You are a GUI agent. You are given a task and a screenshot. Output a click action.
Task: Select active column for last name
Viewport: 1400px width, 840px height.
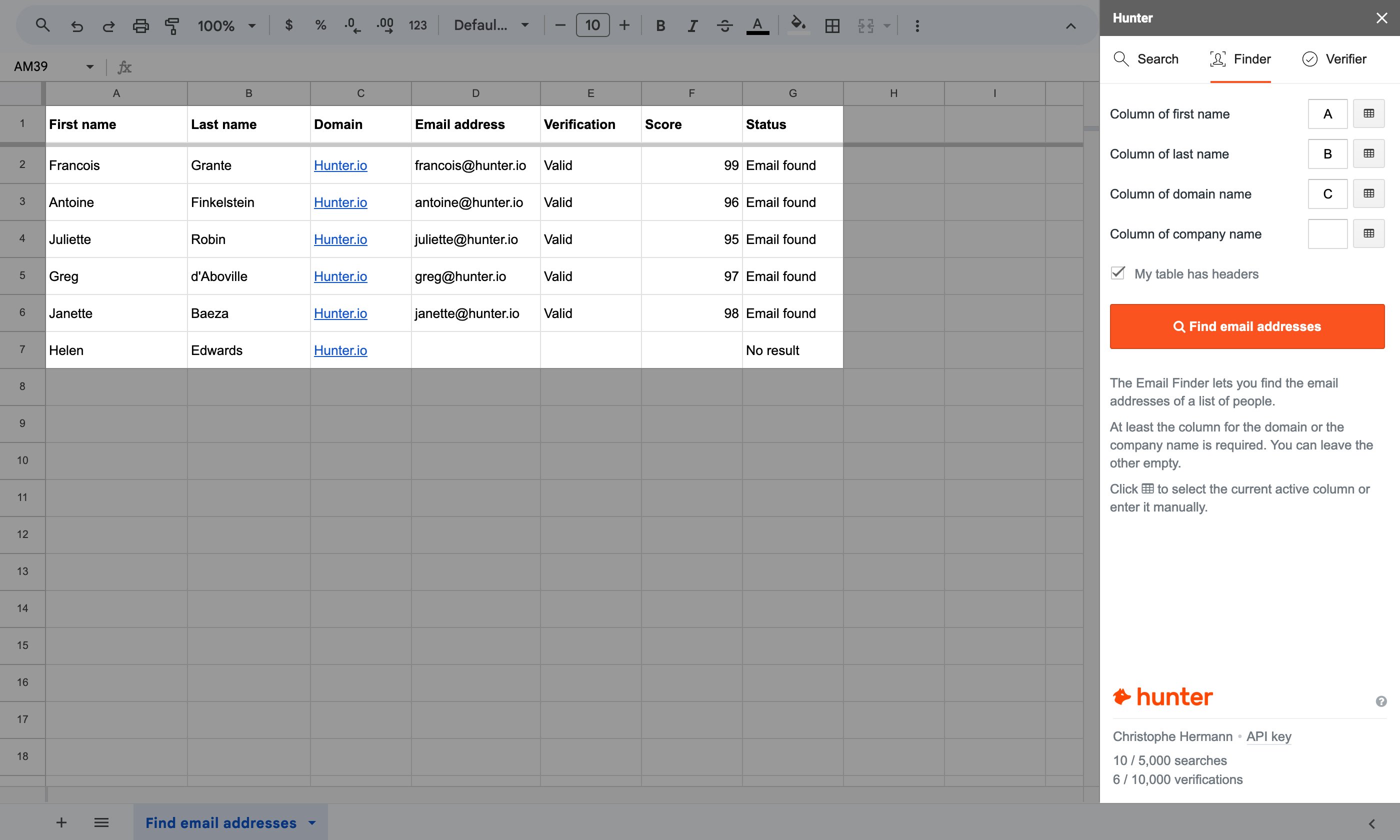click(x=1369, y=154)
